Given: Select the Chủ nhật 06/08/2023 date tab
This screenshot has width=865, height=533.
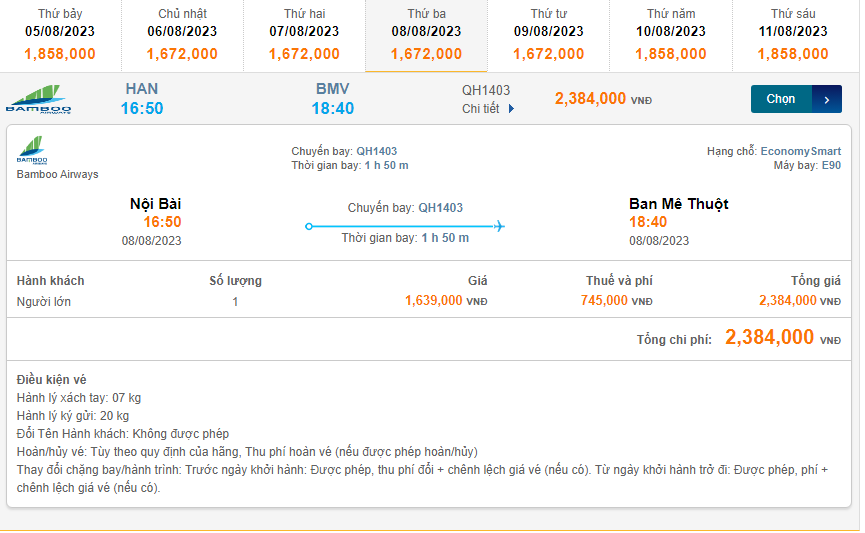Looking at the screenshot, I should pos(182,36).
